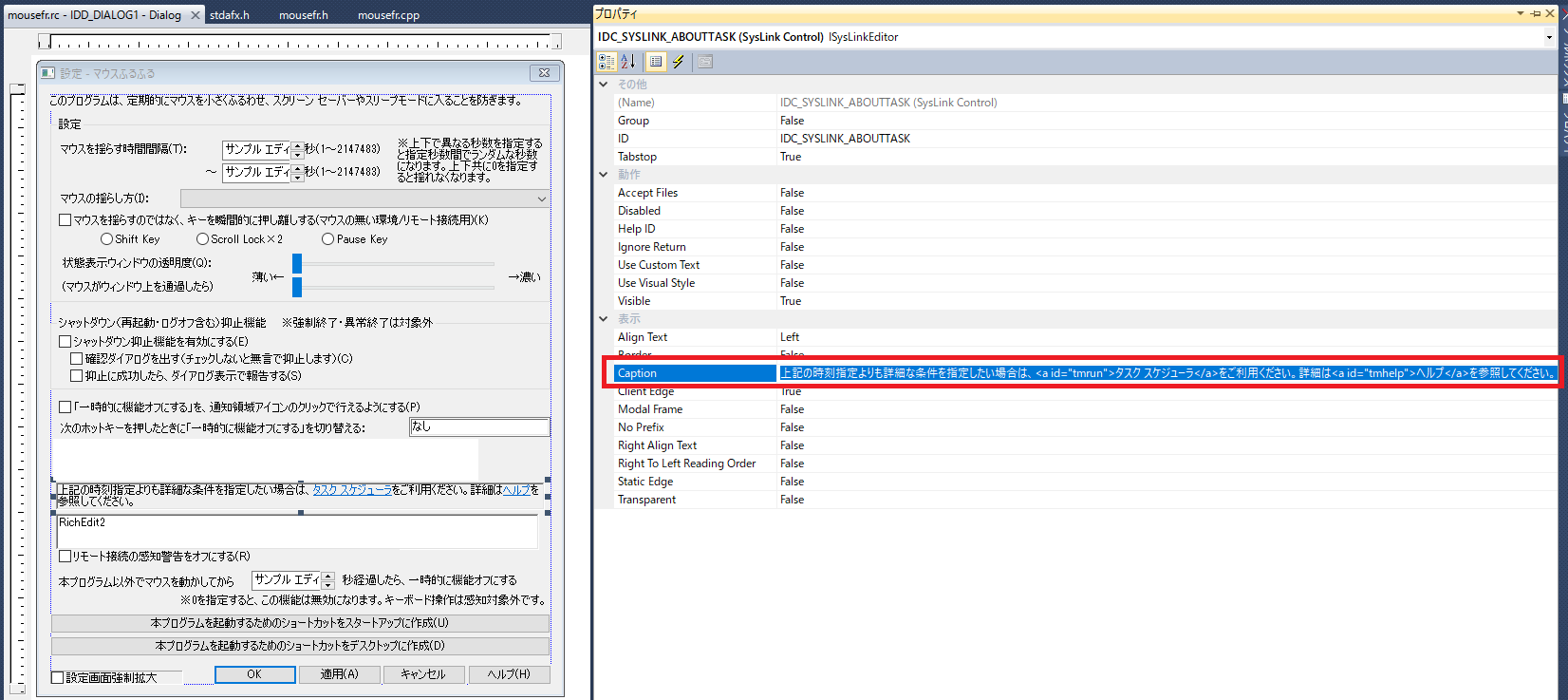Open the control selector dropdown in Properties
This screenshot has height=700, width=1568.
point(1549,37)
